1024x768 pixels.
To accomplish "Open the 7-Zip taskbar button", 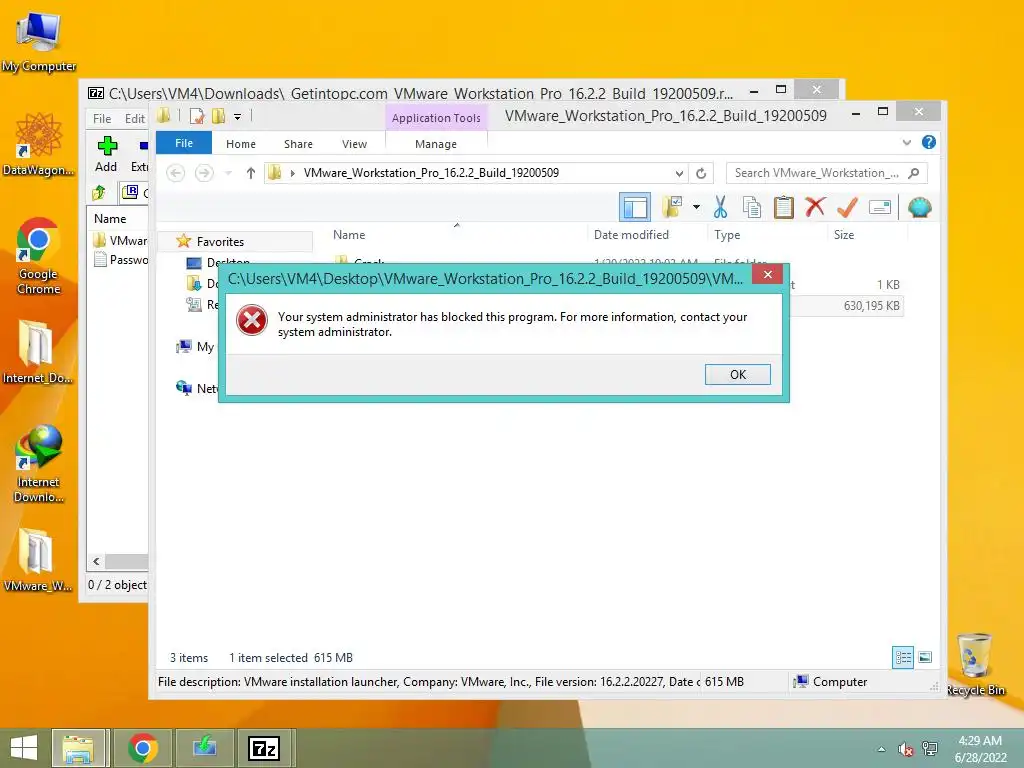I will point(264,748).
